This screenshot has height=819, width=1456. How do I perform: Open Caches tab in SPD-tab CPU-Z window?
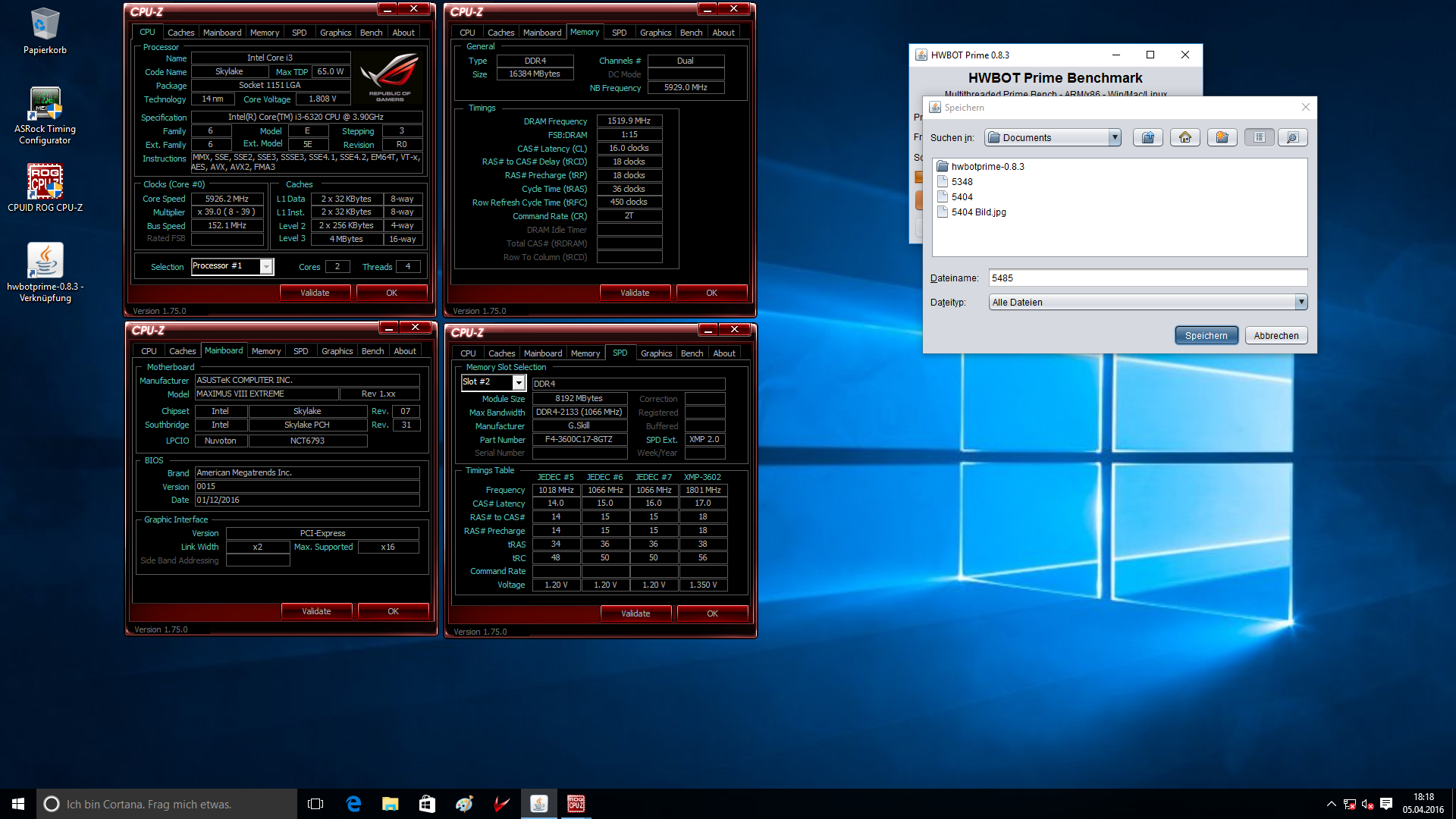tap(501, 353)
